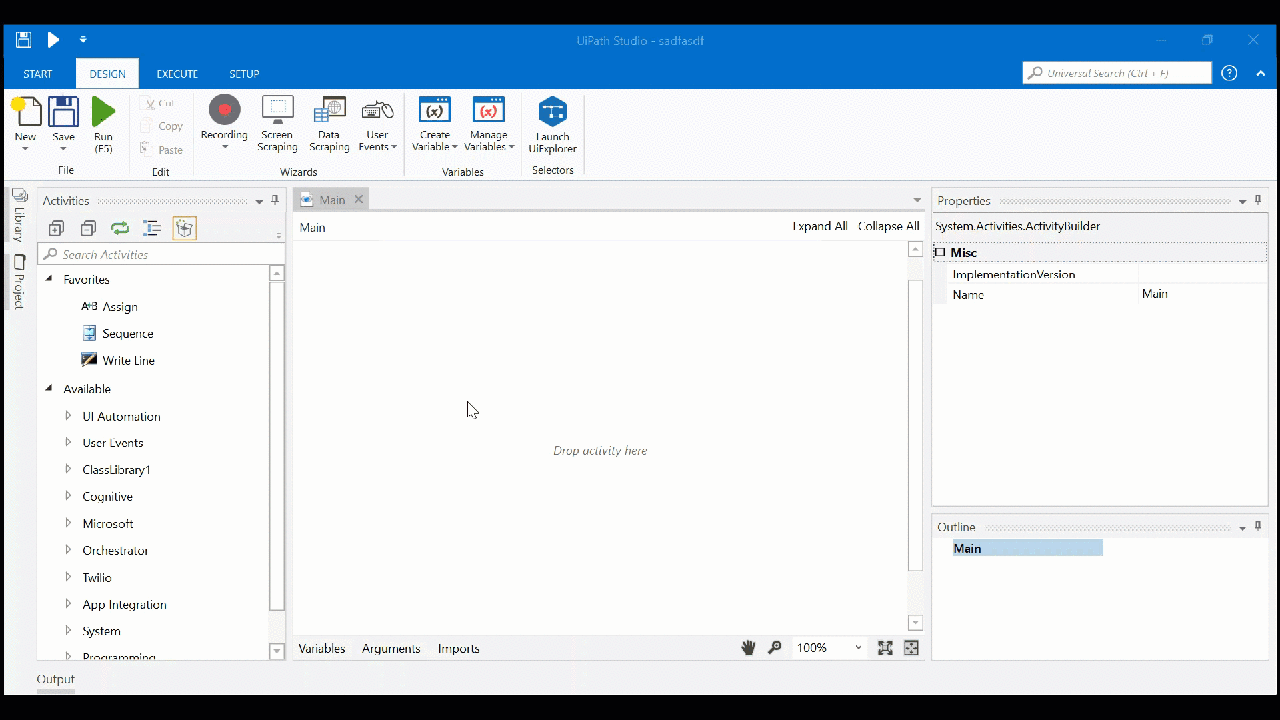Open the Help question mark icon
Screen dimensions: 1280x720
pos(1230,73)
